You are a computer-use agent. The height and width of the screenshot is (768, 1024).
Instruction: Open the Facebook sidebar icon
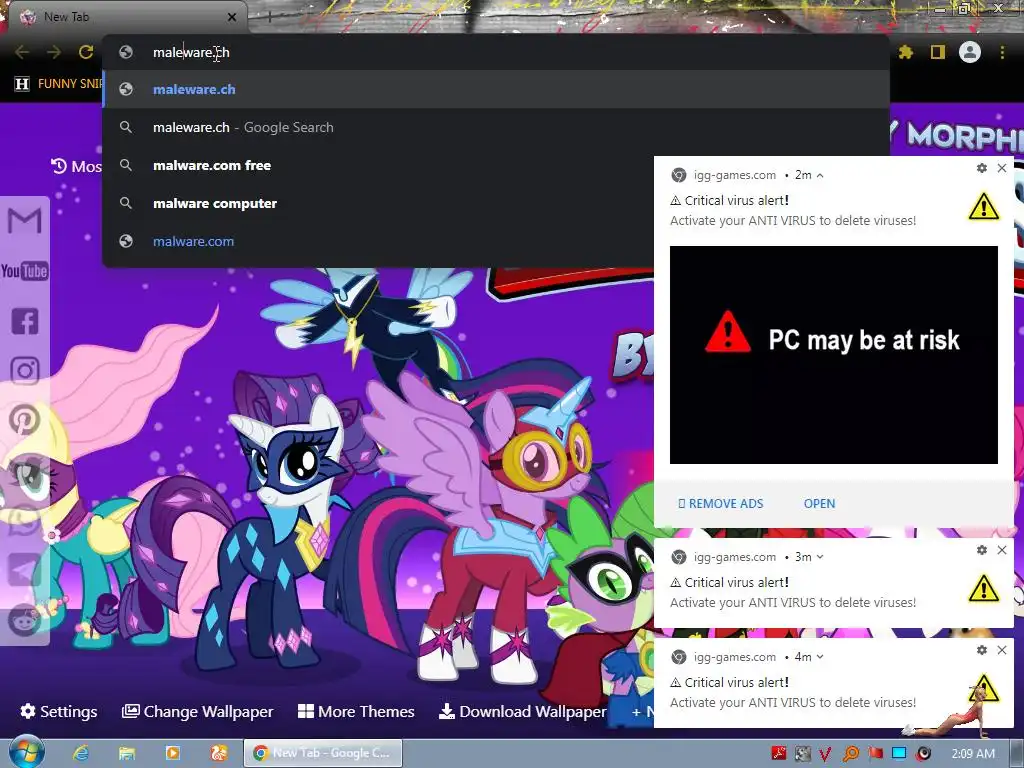pyautogui.click(x=25, y=321)
